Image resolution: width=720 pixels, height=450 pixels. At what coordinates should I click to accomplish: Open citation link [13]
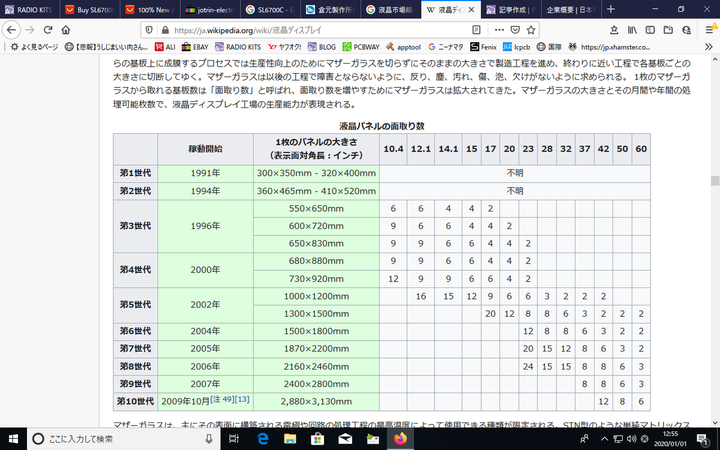(242, 399)
